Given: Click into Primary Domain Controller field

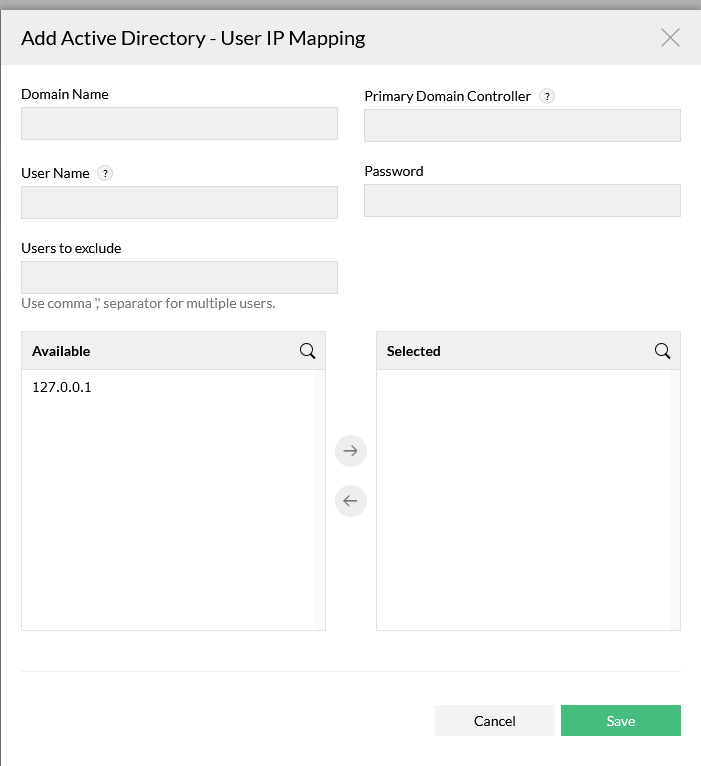Looking at the screenshot, I should point(522,126).
